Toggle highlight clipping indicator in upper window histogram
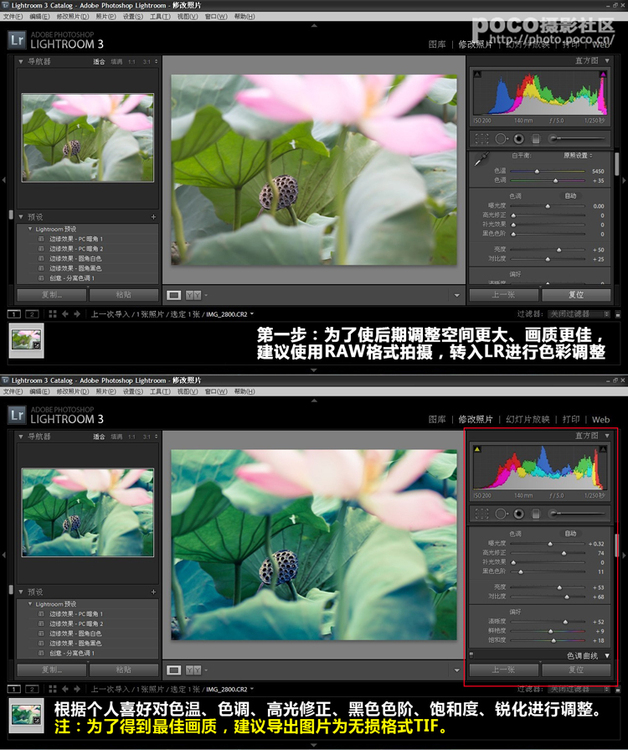 click(603, 74)
